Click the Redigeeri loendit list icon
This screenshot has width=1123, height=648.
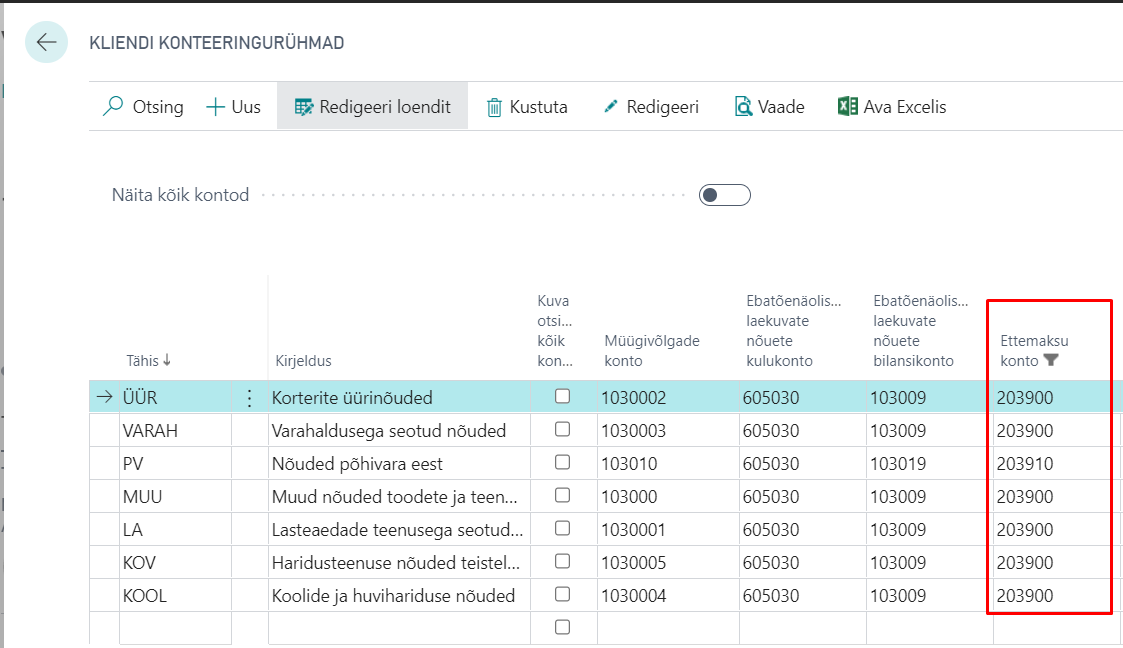click(303, 107)
